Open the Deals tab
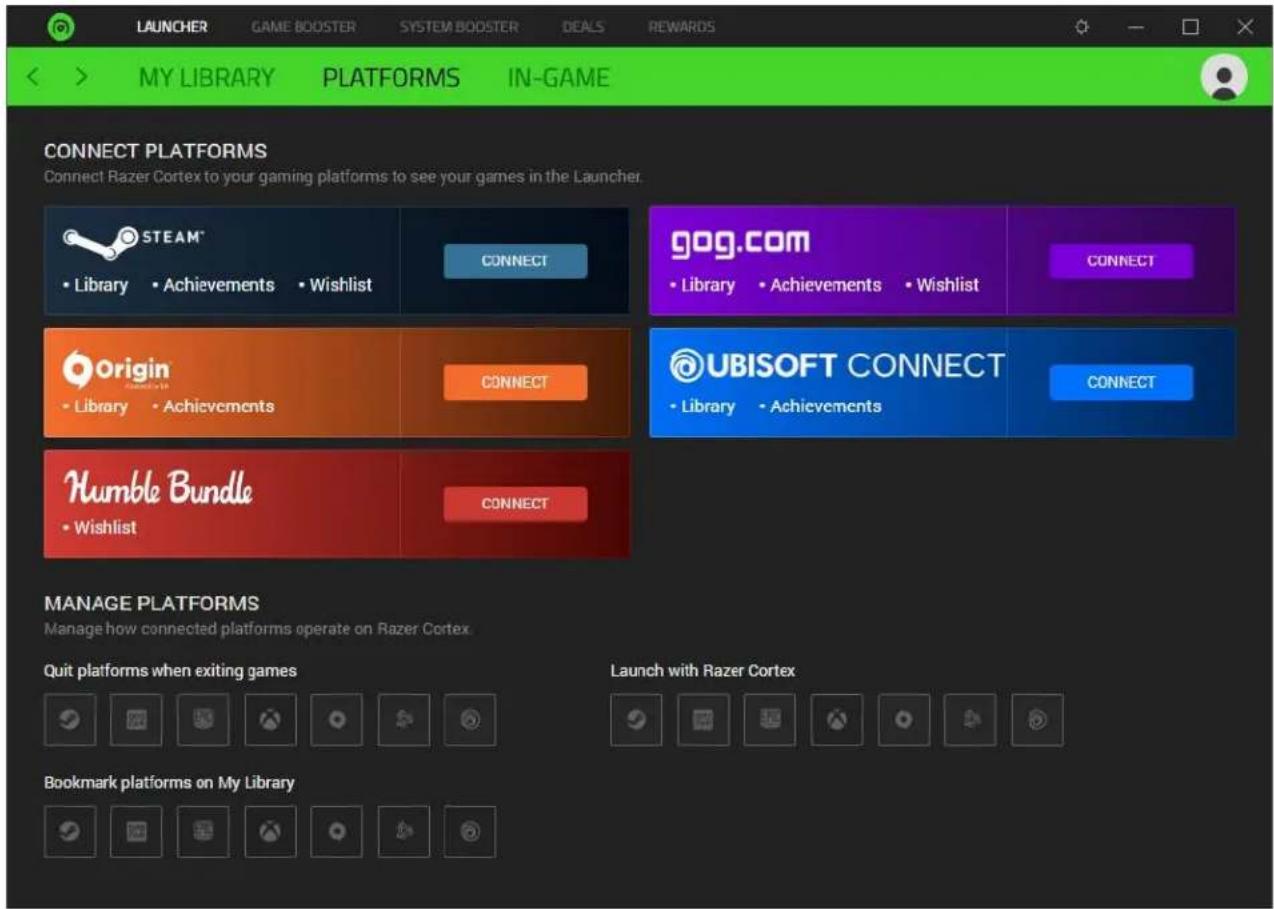Image resolution: width=1274 pixels, height=909 pixels. 583,27
